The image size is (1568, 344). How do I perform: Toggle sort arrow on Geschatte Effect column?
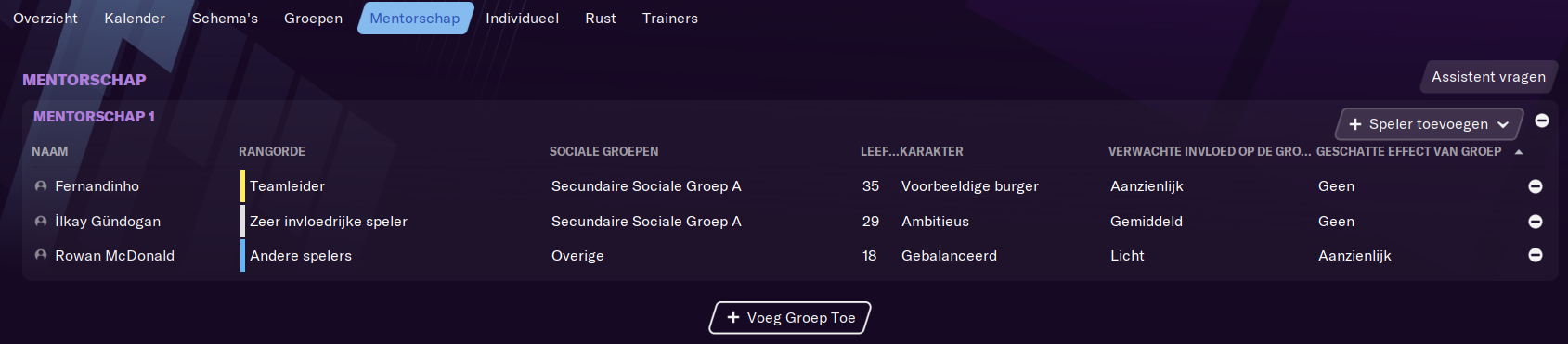(x=1519, y=152)
